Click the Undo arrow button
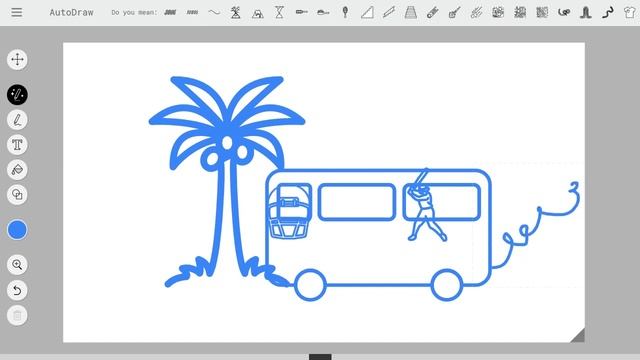This screenshot has width=640, height=360. click(17, 290)
